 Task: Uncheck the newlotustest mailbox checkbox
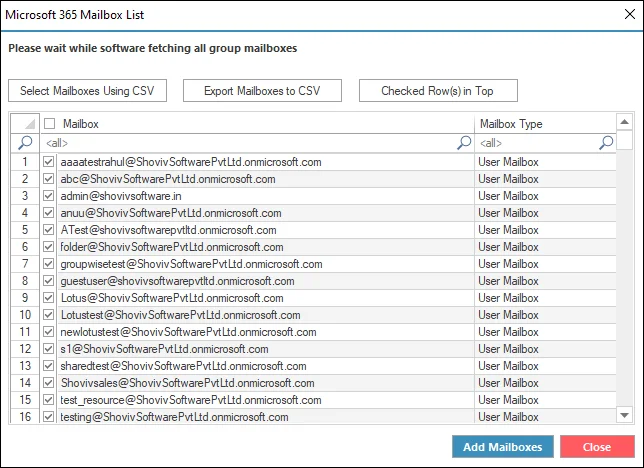click(48, 332)
